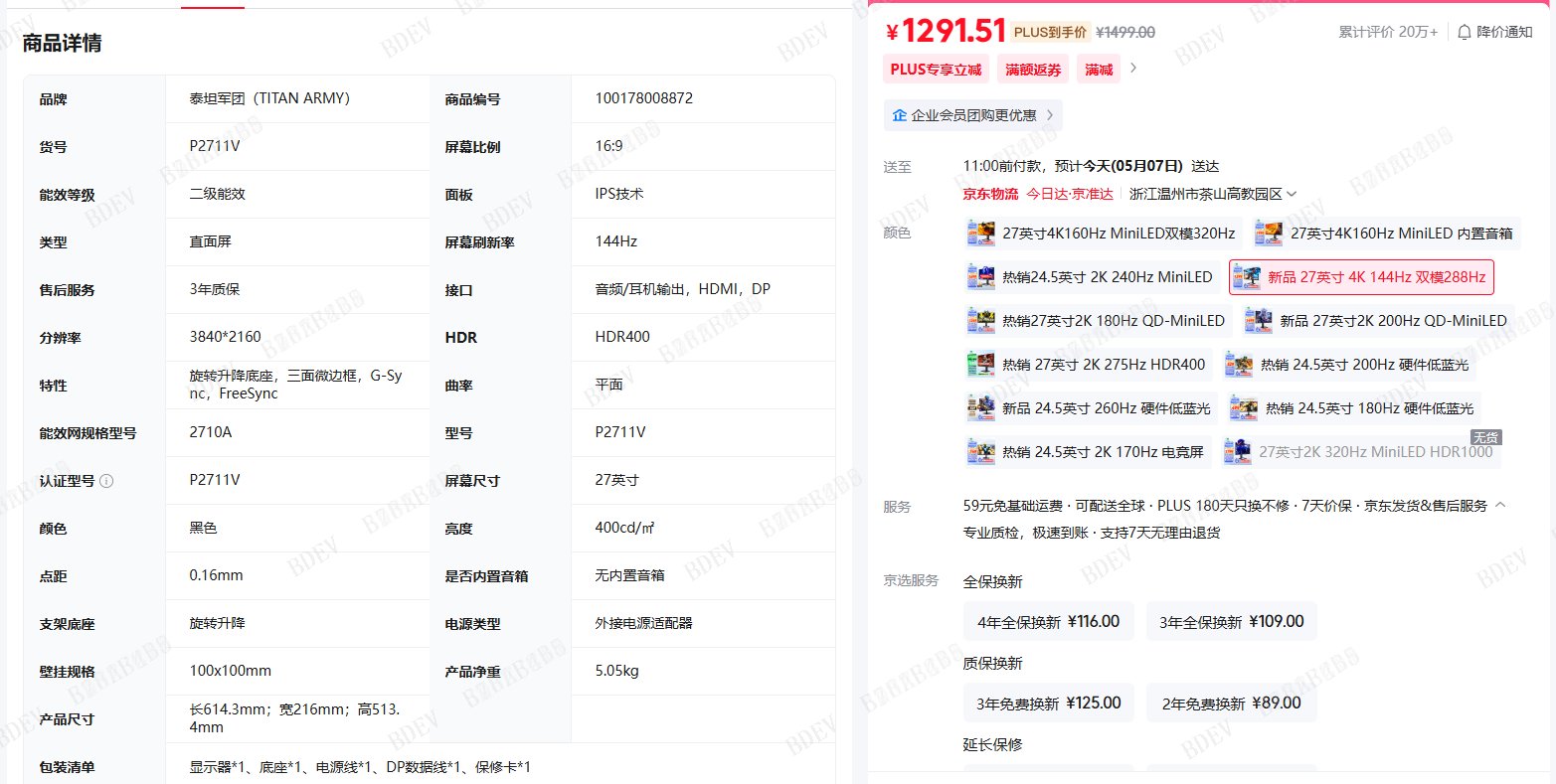Screen dimensions: 1556x784
Task: Click resolution value 3840*2160
Action: pyautogui.click(x=226, y=337)
